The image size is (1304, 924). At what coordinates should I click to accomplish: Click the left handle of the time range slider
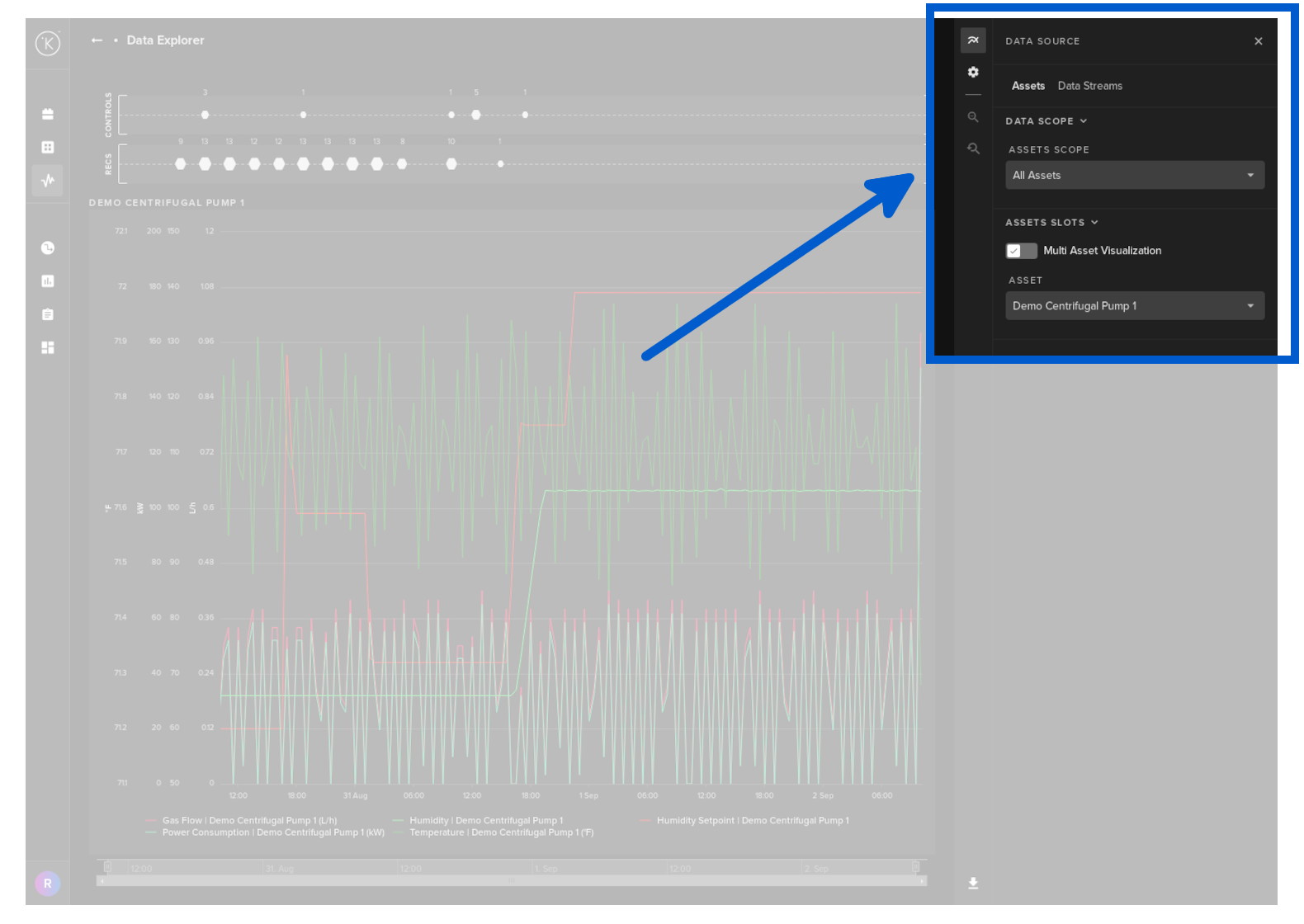[x=107, y=867]
